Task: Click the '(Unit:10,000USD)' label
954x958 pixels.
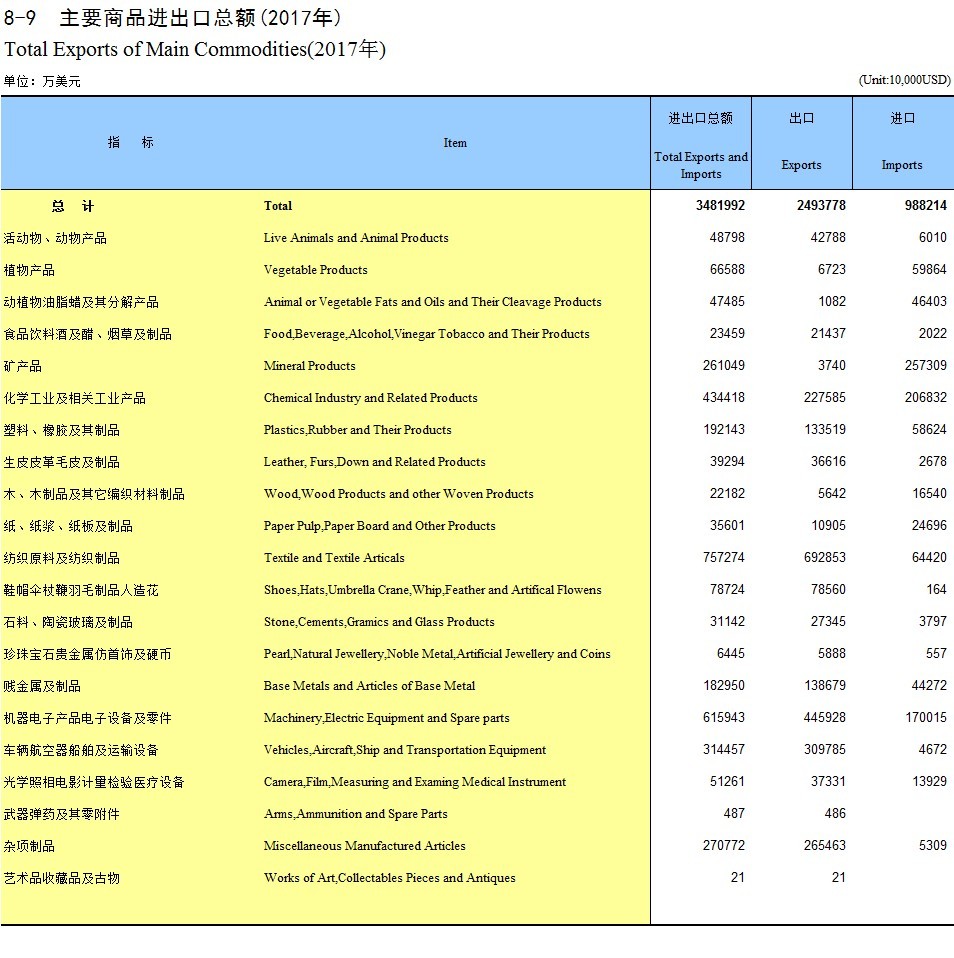Action: coord(904,80)
